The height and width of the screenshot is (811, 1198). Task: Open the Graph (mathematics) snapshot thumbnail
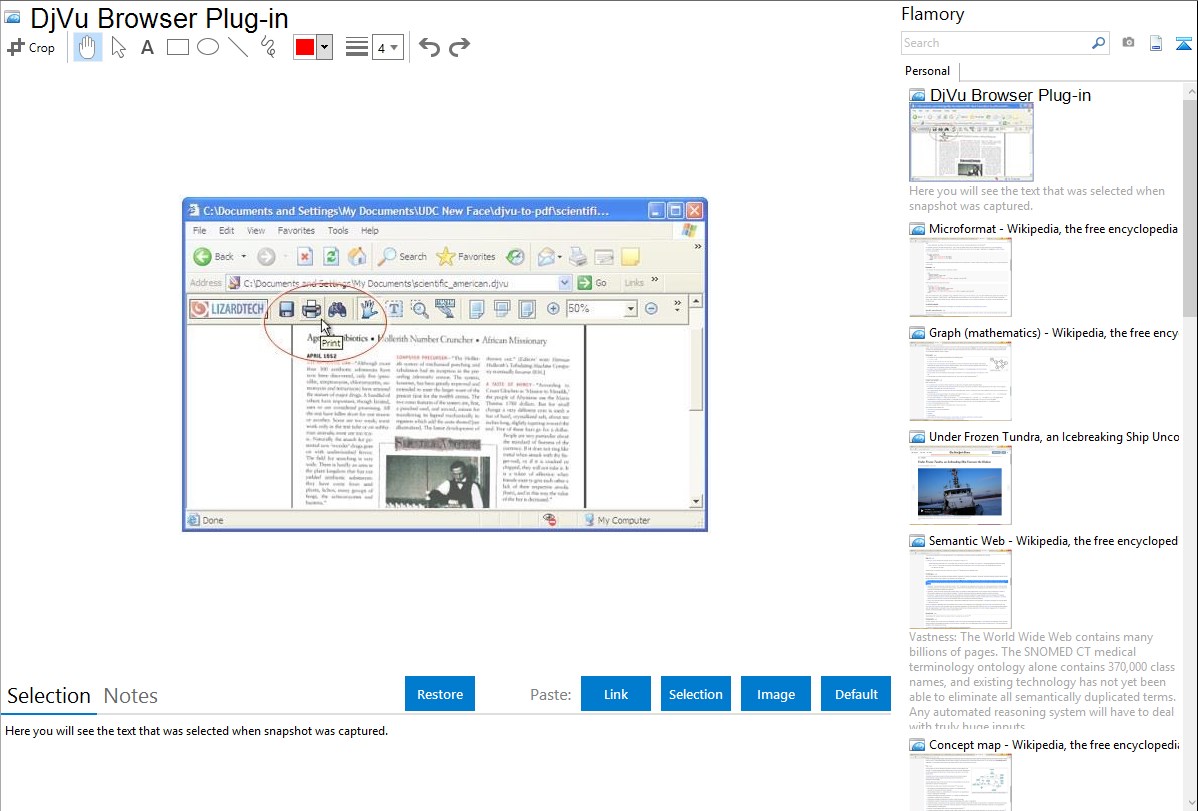960,381
